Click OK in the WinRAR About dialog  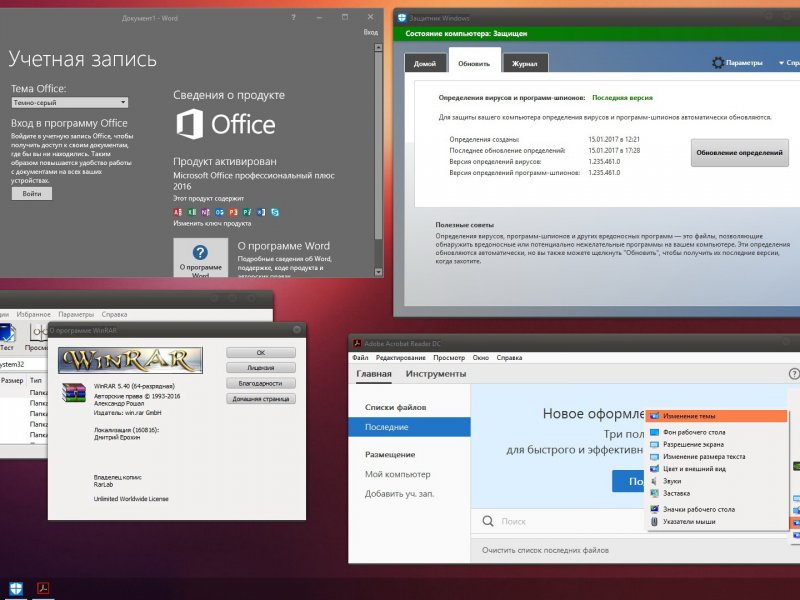click(261, 353)
